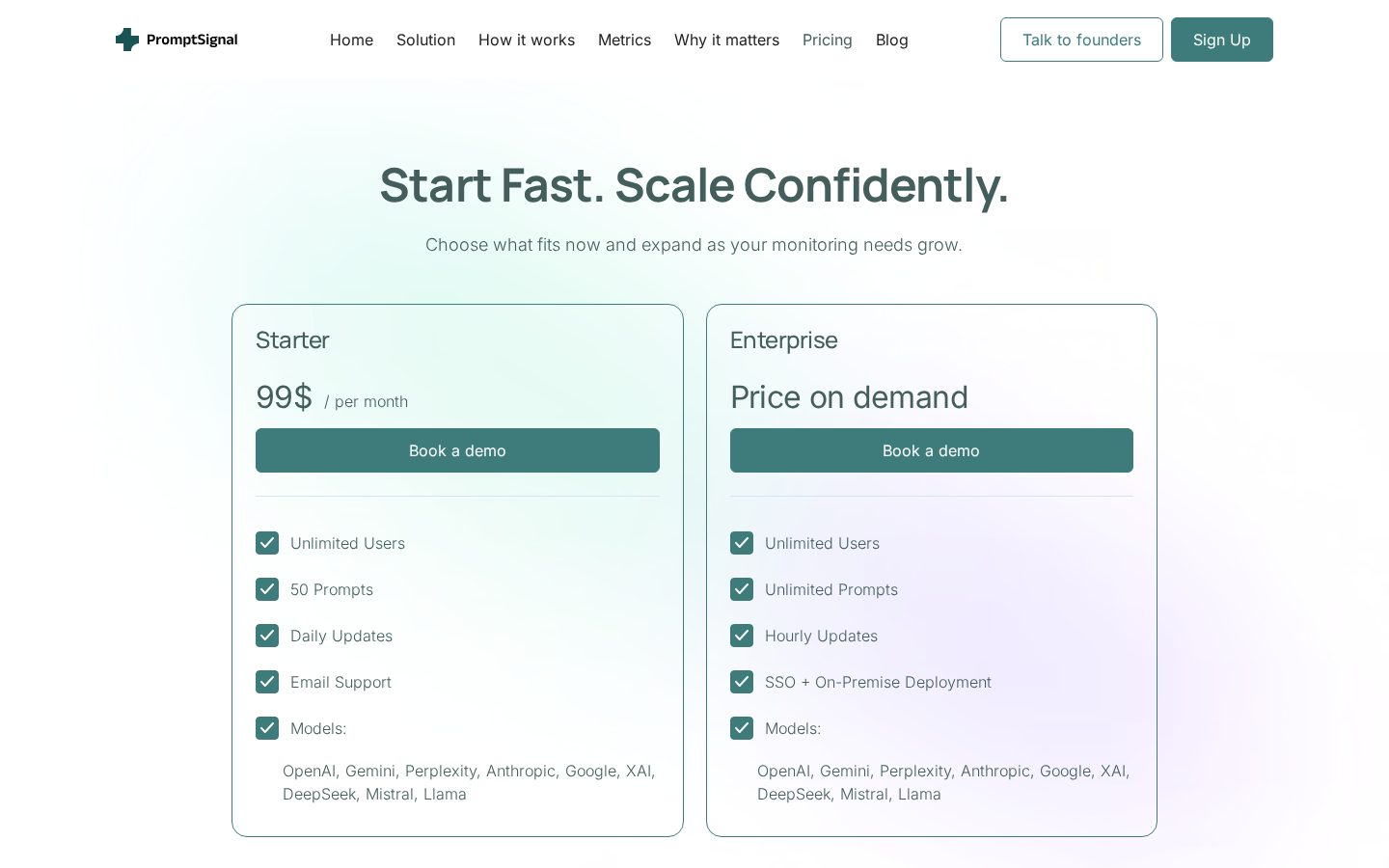The height and width of the screenshot is (868, 1389).
Task: Click Starter plan Models checkmark icon
Action: click(267, 728)
